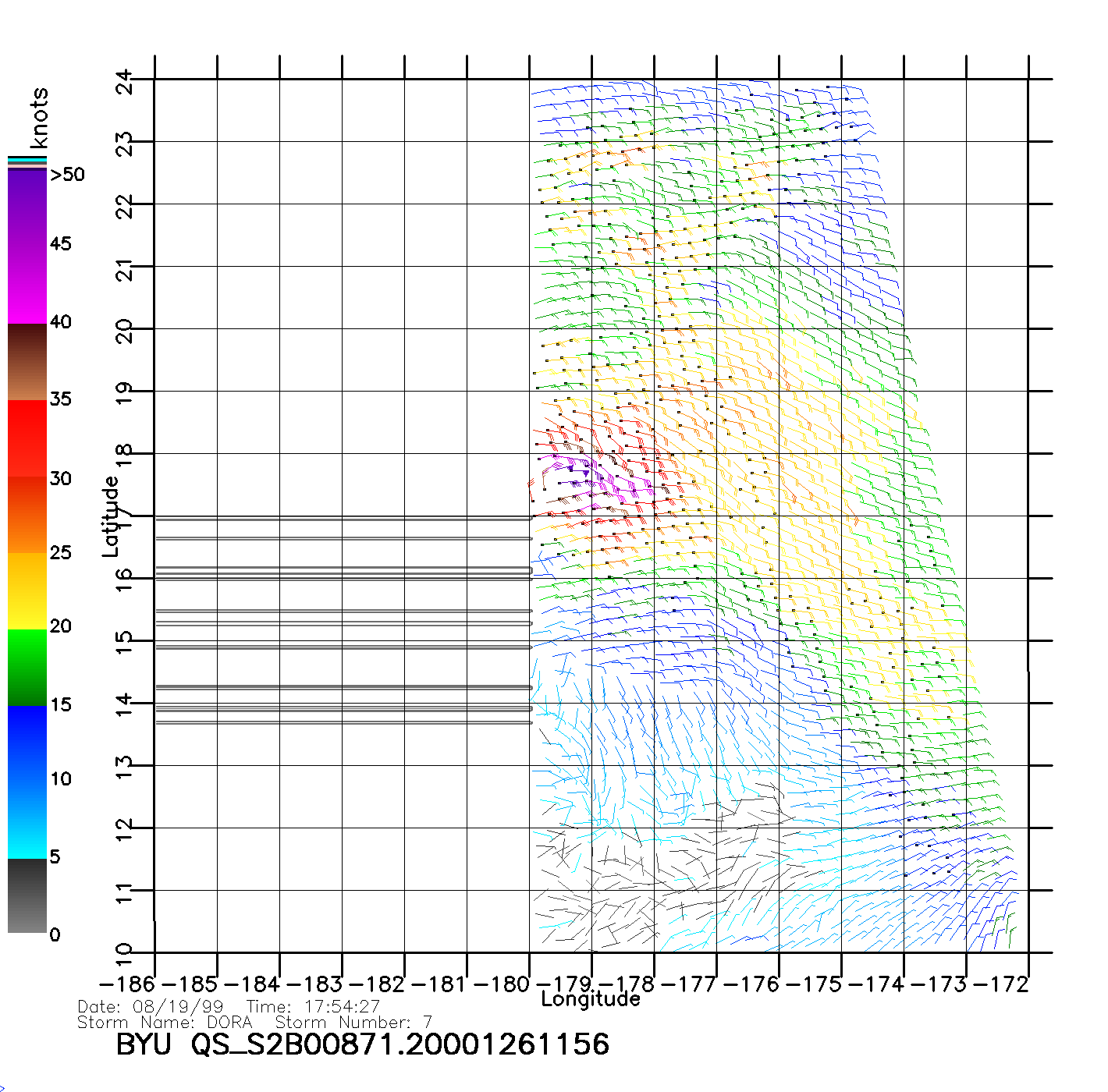
Task: Click the 'Longitude' axis title
Action: coord(591,999)
